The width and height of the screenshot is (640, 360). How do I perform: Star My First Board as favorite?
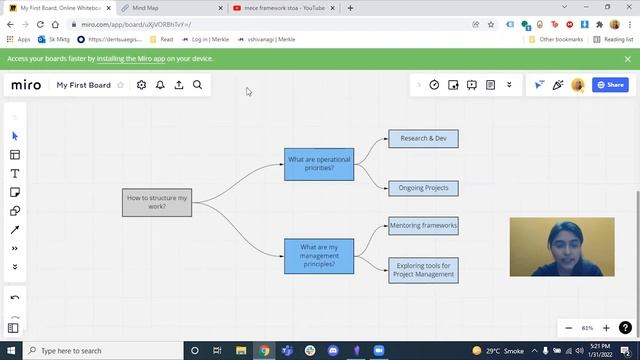[x=120, y=85]
